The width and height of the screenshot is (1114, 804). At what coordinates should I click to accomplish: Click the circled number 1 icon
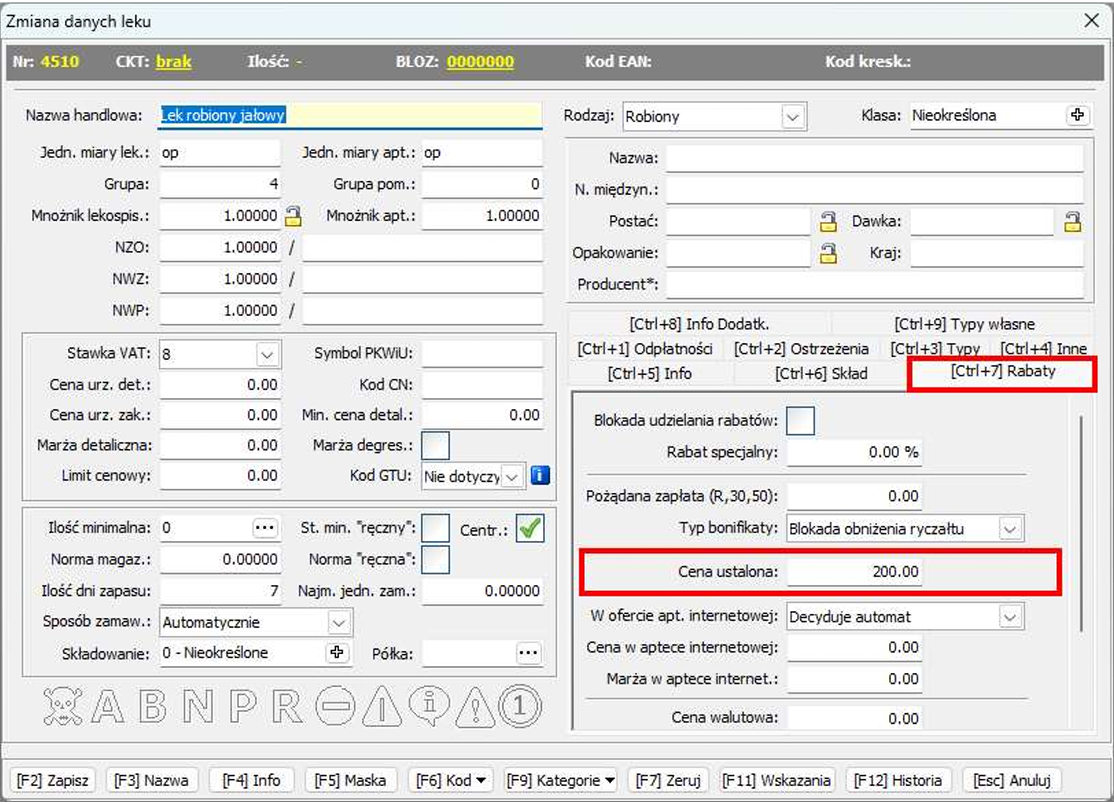[x=520, y=707]
